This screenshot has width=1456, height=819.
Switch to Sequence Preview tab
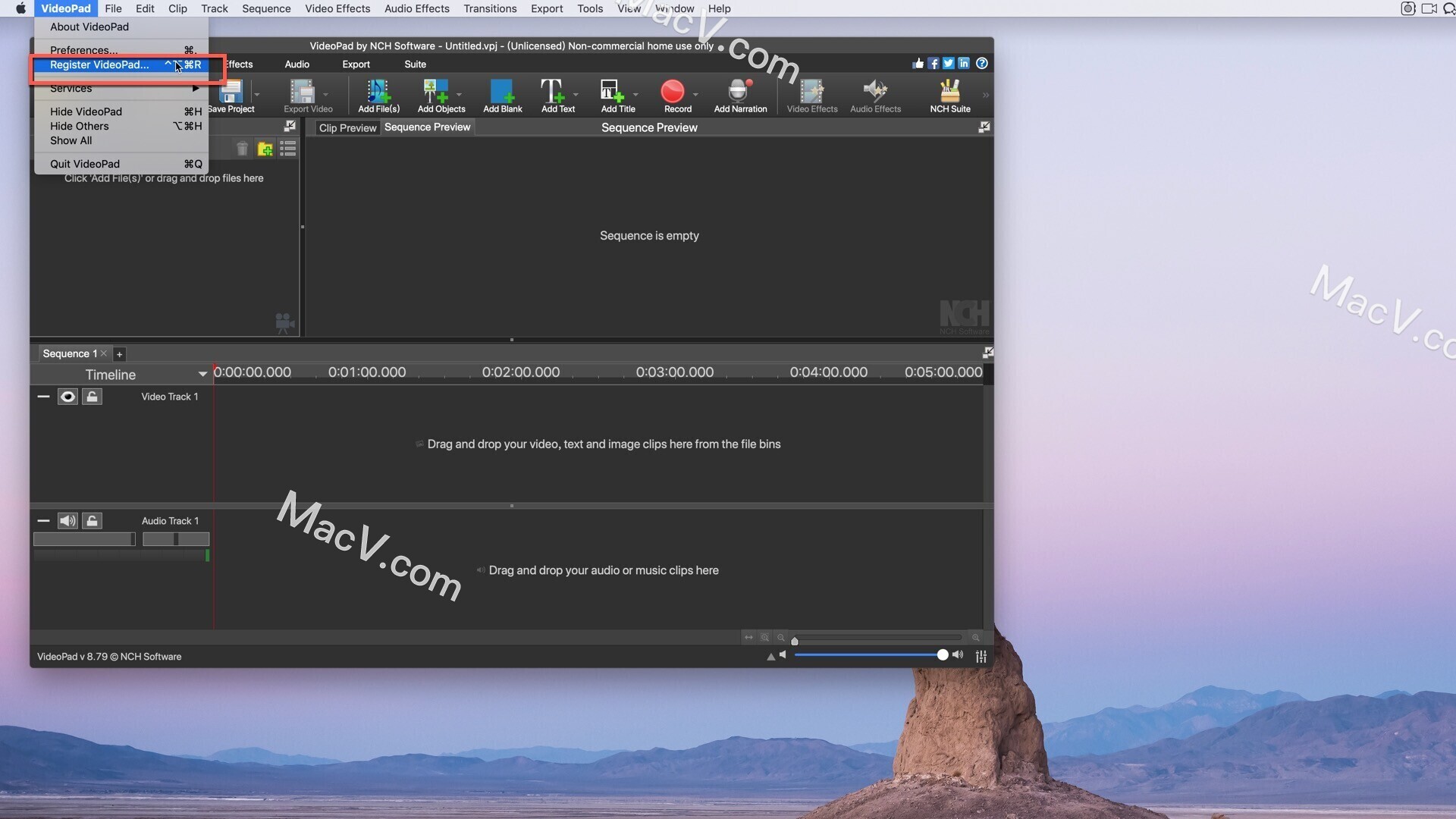[427, 127]
